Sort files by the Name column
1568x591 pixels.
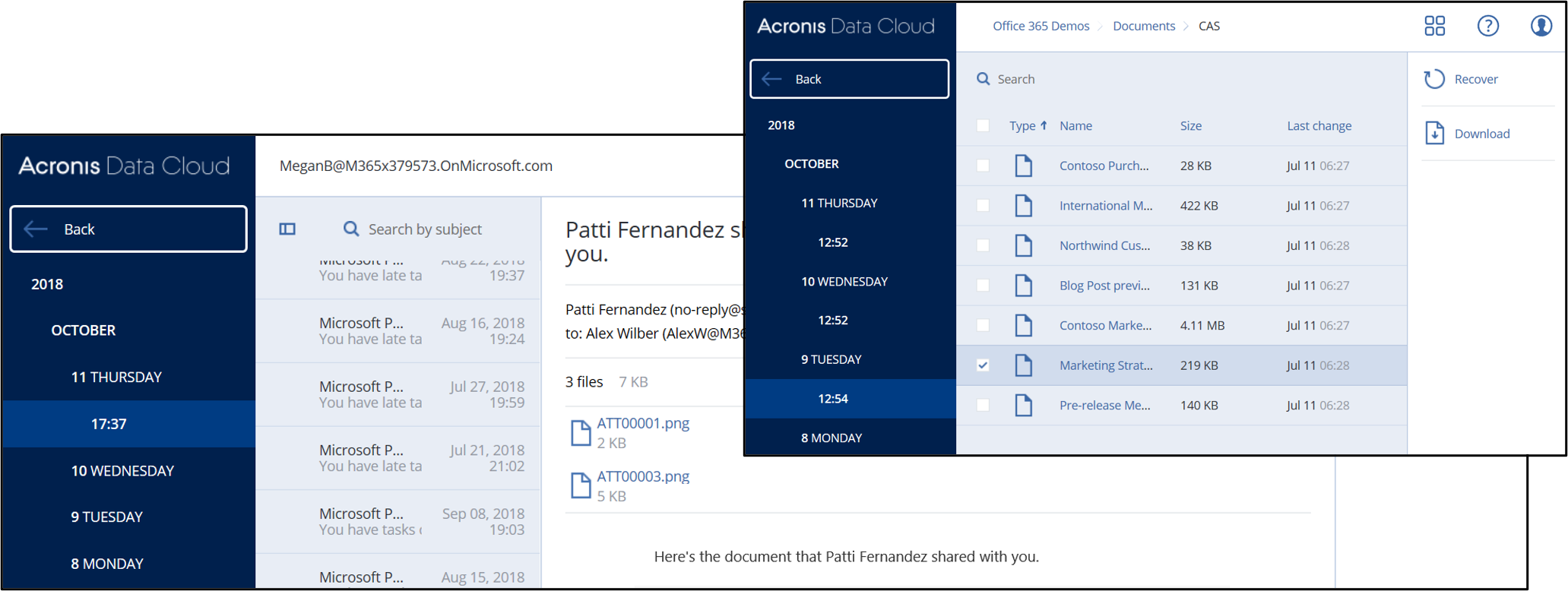[1075, 125]
